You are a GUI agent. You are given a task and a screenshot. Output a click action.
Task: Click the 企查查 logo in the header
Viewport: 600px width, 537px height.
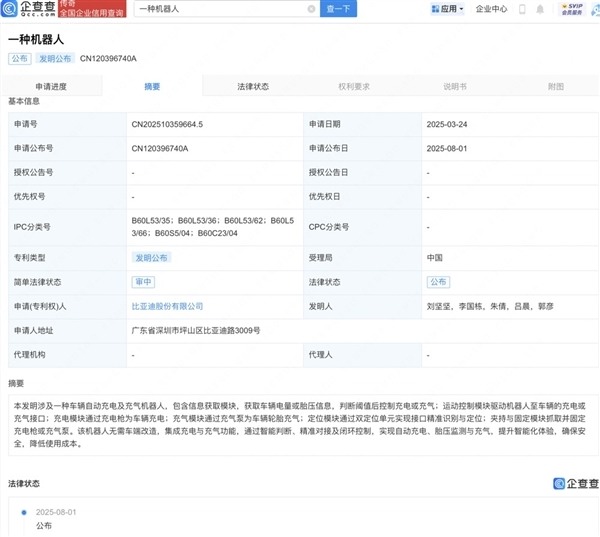point(32,9)
